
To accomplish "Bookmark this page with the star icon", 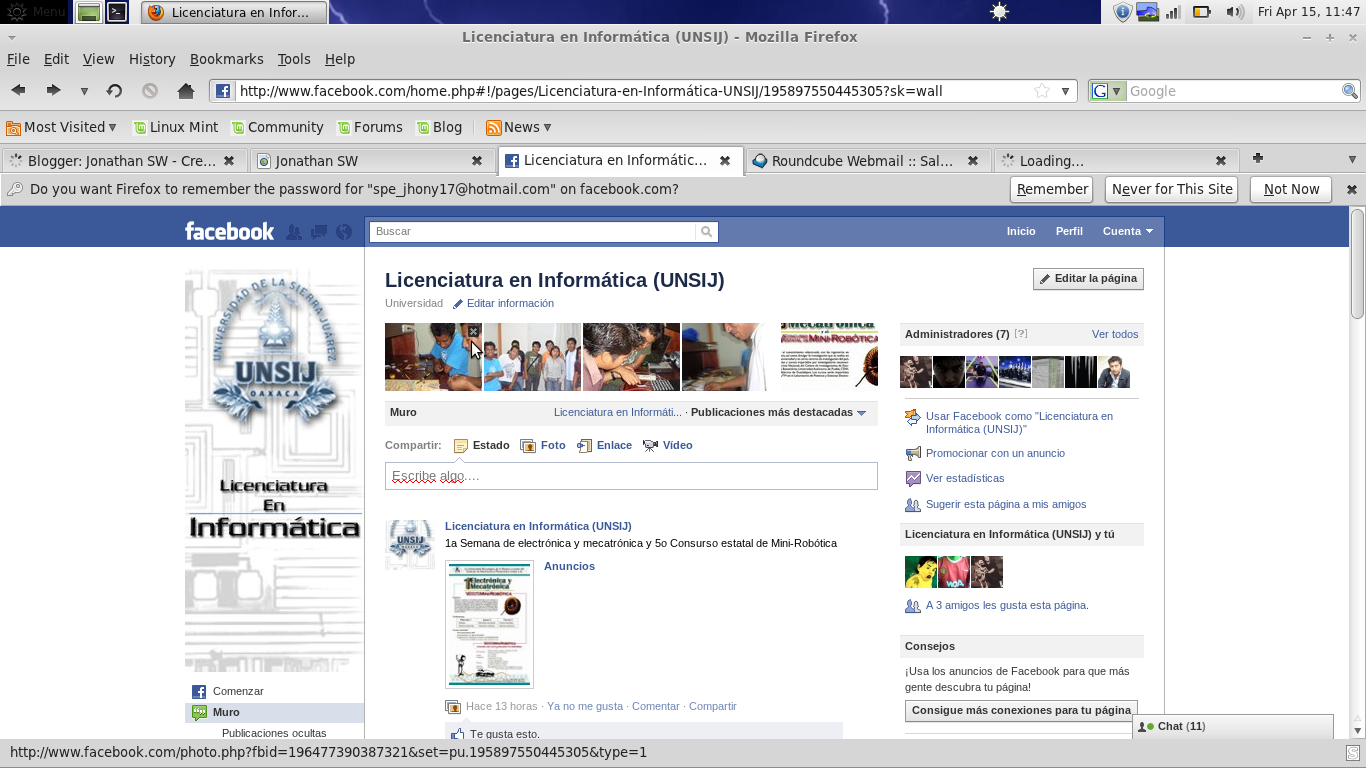I will point(1042,91).
